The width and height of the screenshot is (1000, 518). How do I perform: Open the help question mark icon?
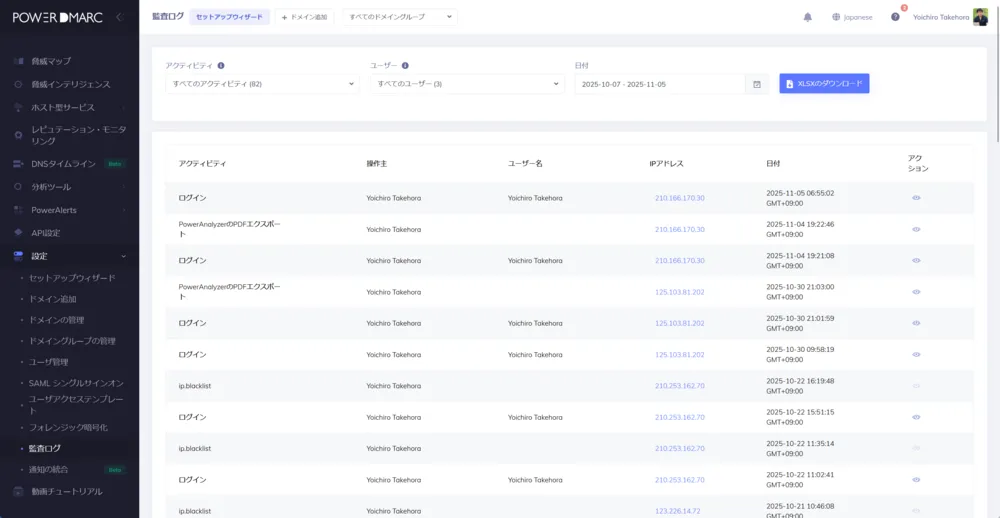895,17
